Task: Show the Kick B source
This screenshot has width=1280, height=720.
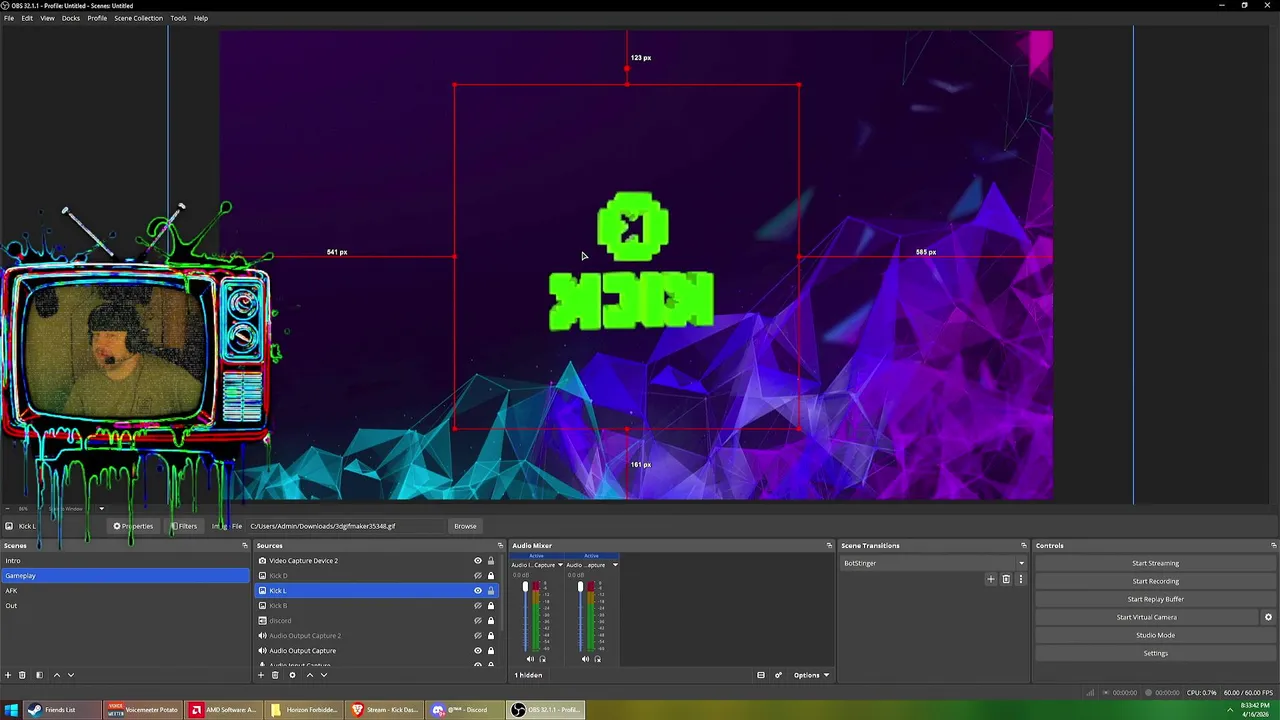Action: coord(477,606)
